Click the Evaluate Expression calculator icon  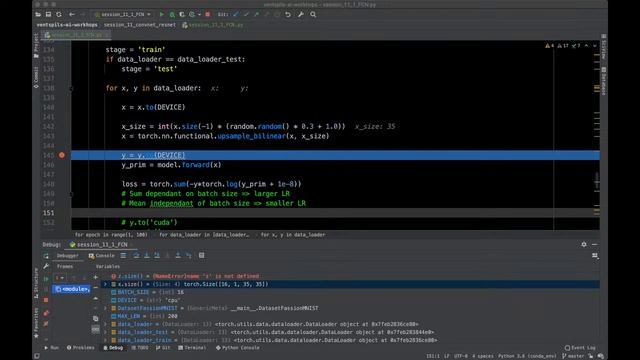202,256
